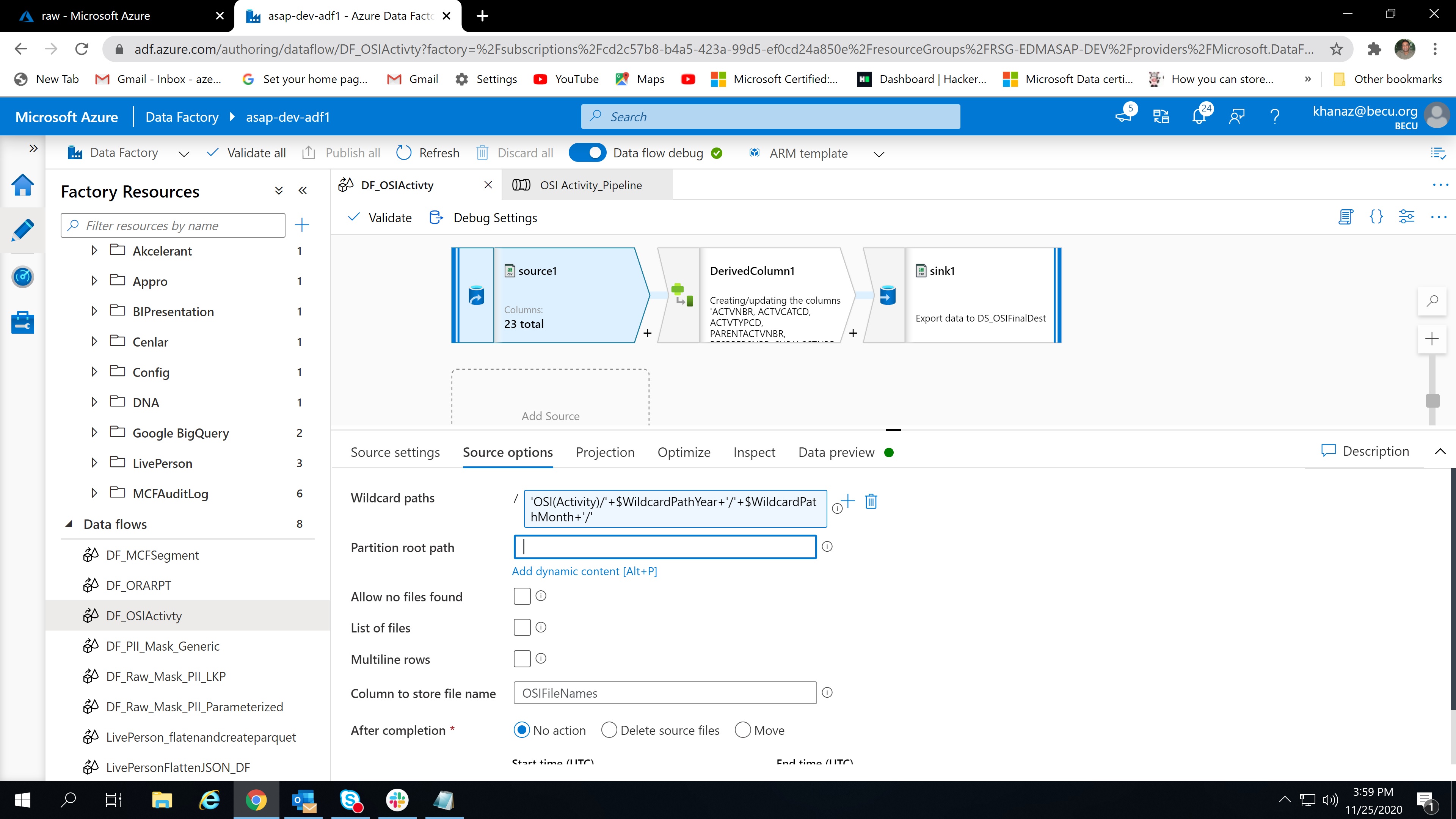1456x819 pixels.
Task: Open Debug Settings
Action: pos(484,218)
